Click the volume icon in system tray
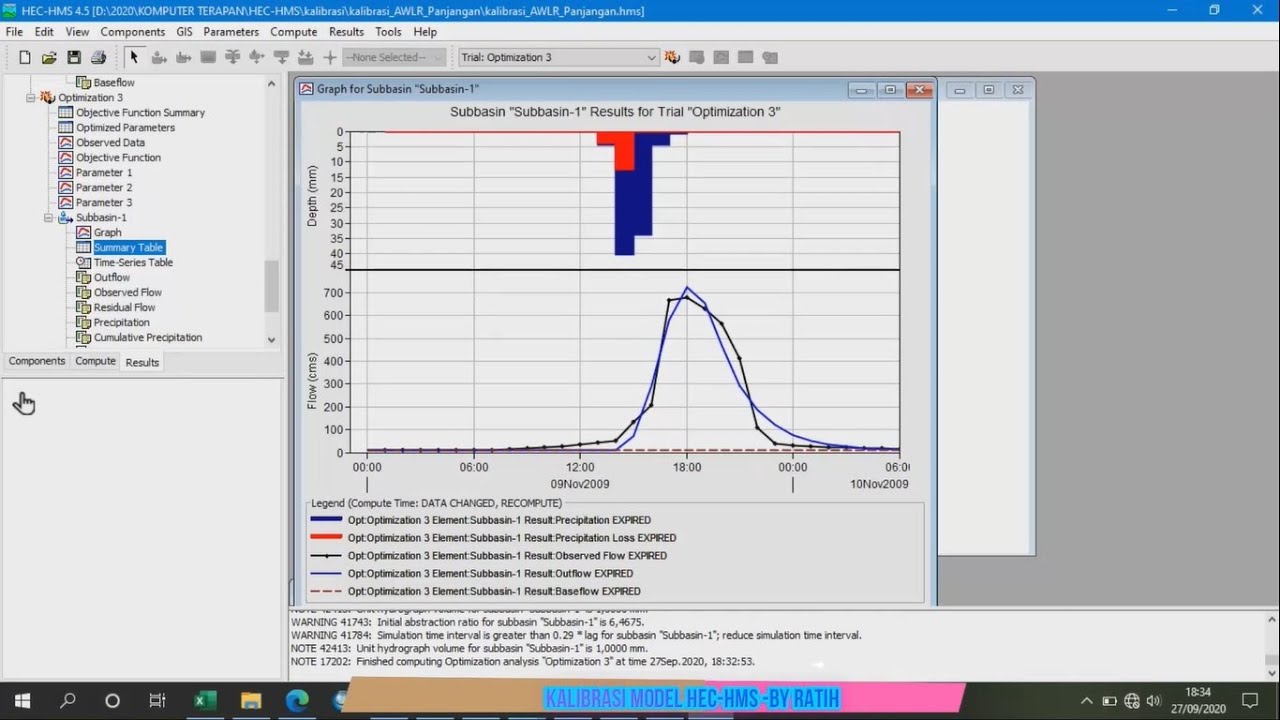The width and height of the screenshot is (1280, 720). (1155, 701)
